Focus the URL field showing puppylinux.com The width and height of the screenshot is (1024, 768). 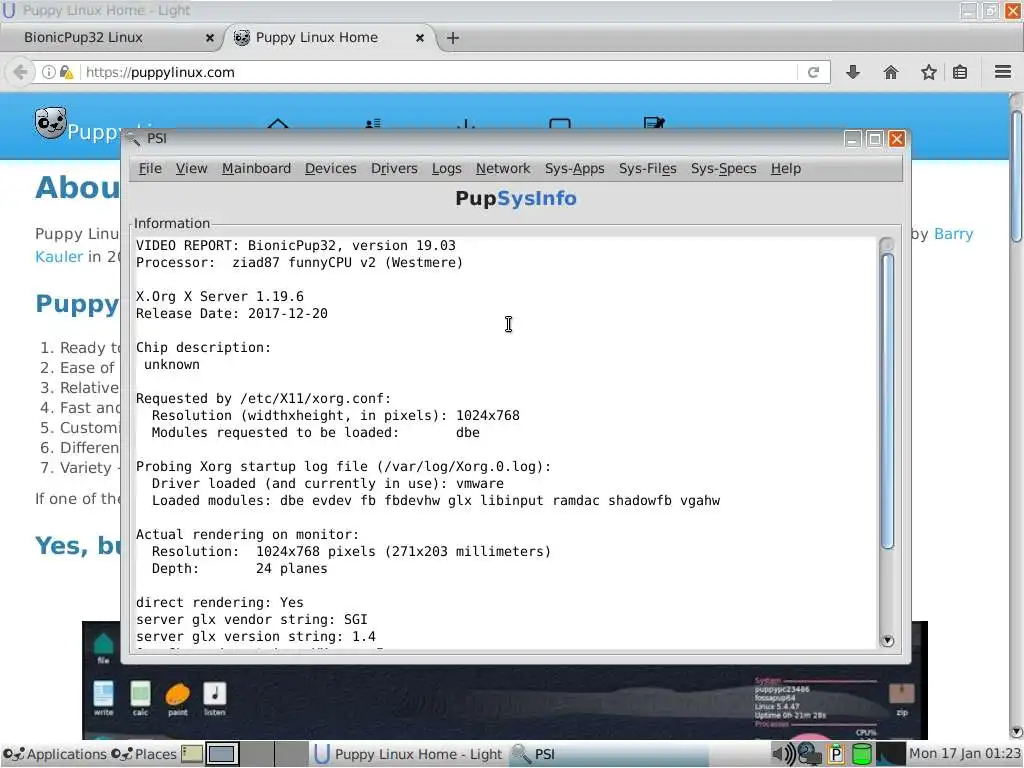click(x=438, y=72)
